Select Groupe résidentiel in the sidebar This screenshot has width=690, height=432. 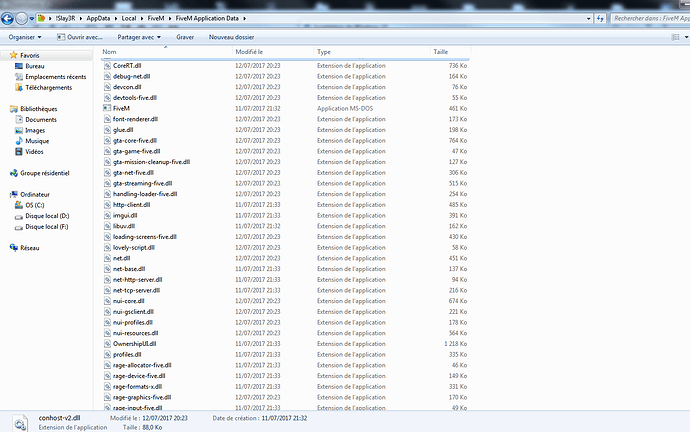(x=44, y=173)
